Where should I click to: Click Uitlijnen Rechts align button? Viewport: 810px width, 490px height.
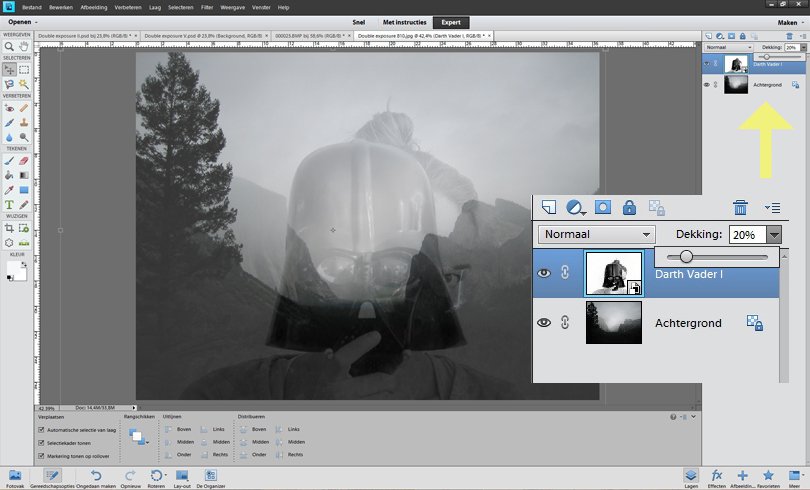click(x=215, y=455)
